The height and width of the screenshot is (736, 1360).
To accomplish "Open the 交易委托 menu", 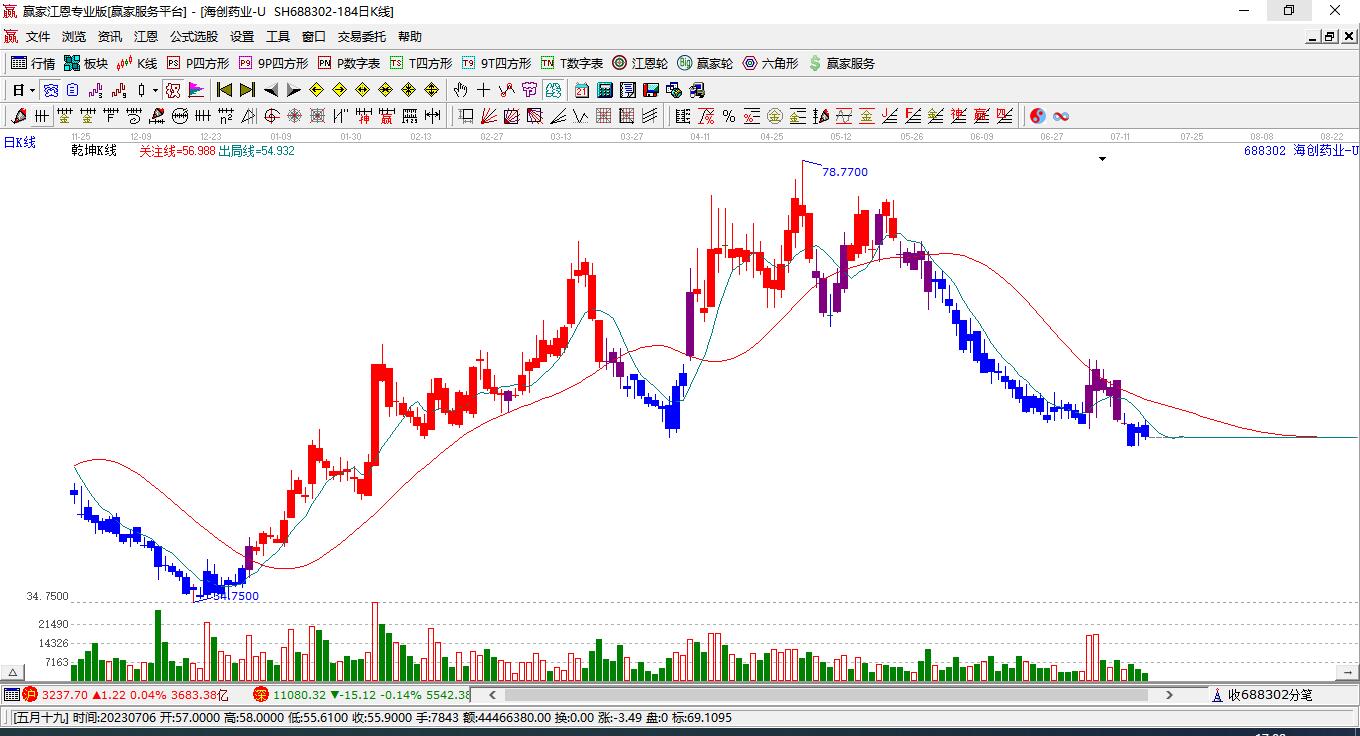I will pyautogui.click(x=362, y=37).
